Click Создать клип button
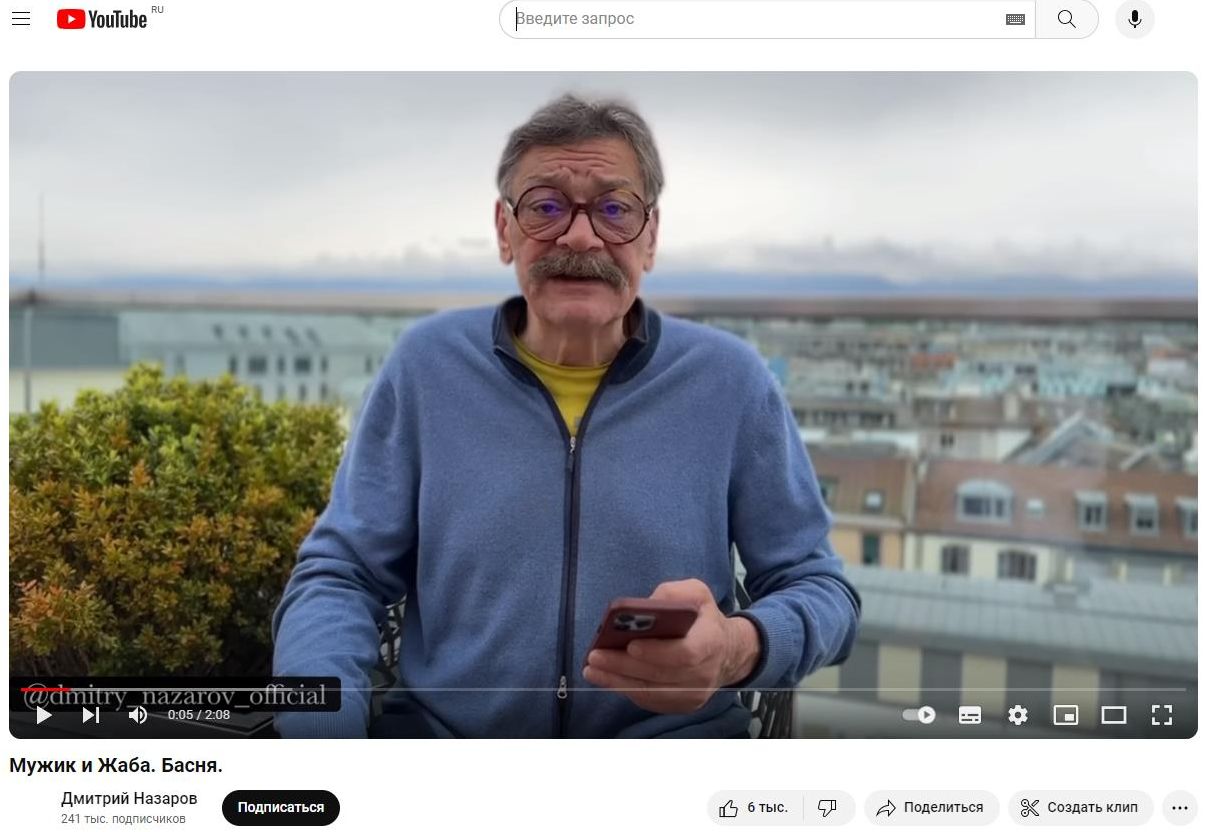Image resolution: width=1208 pixels, height=832 pixels. click(1081, 808)
